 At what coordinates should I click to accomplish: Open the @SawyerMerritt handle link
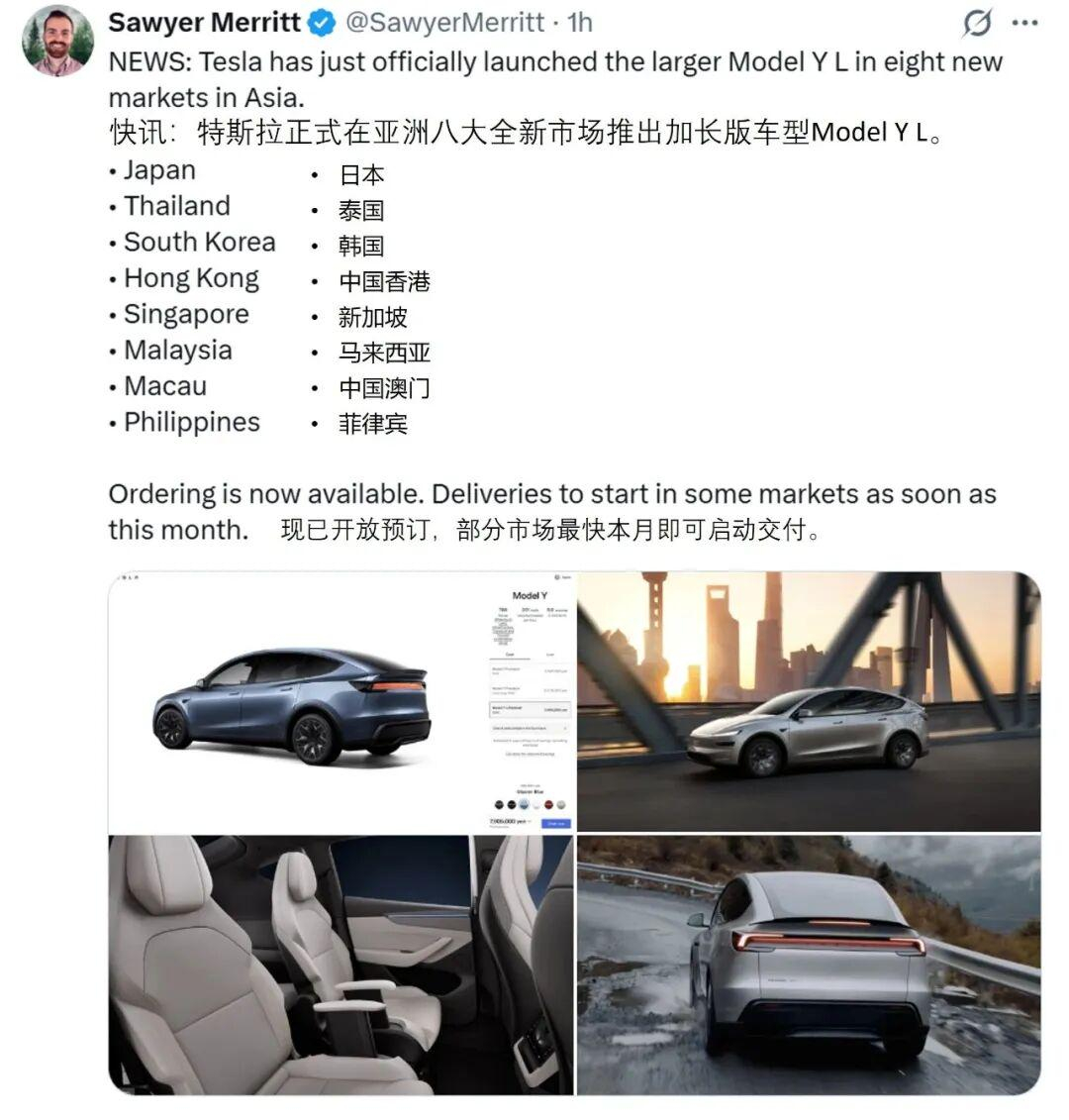pos(444,23)
